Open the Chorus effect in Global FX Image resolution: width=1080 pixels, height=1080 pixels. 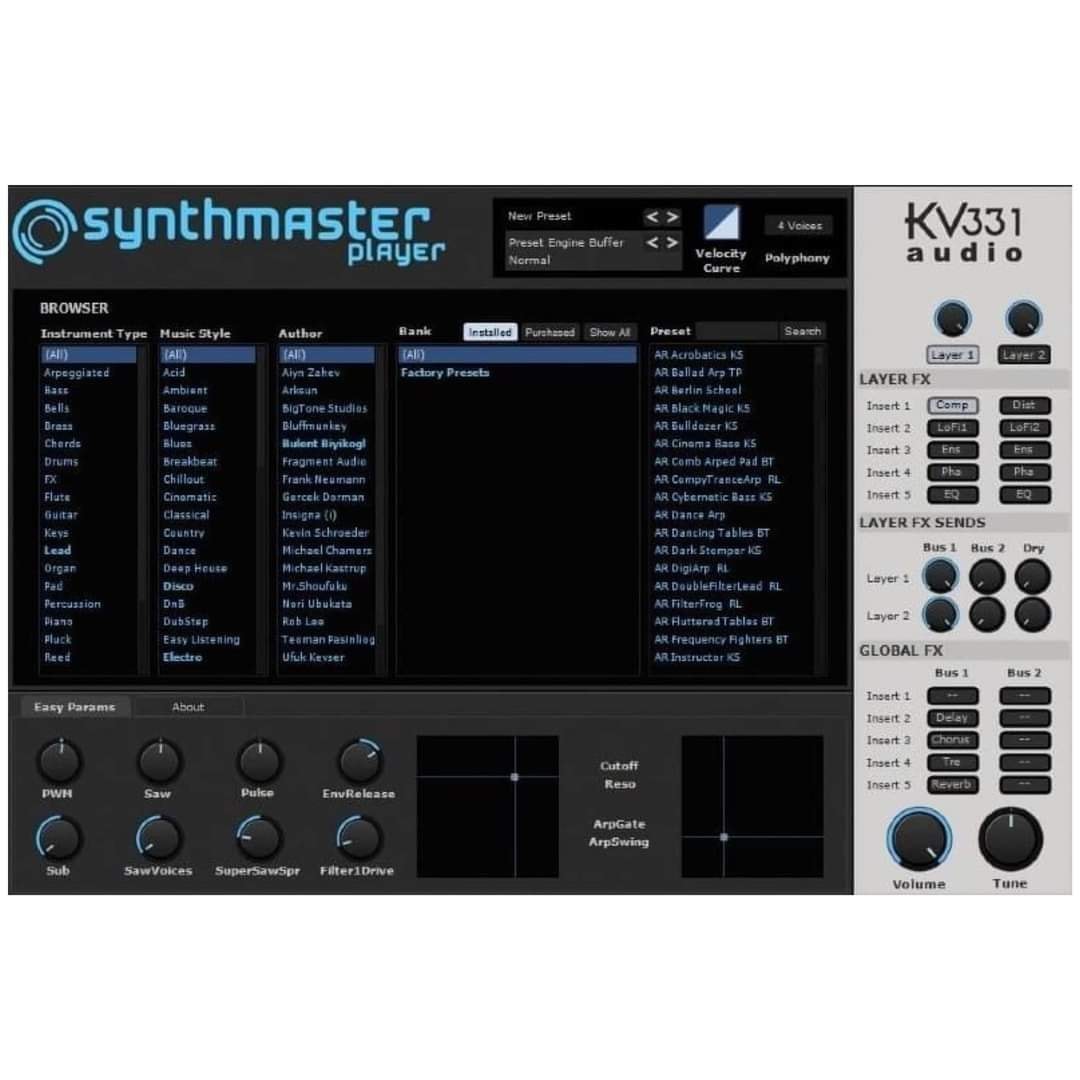point(951,740)
